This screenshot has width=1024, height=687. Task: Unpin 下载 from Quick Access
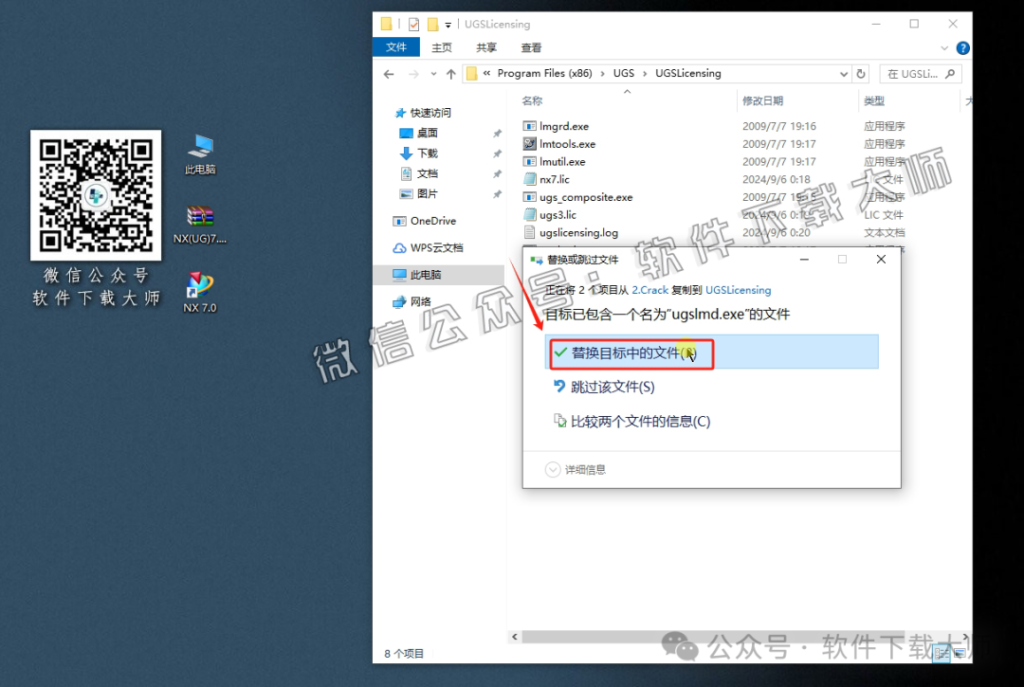[x=497, y=152]
